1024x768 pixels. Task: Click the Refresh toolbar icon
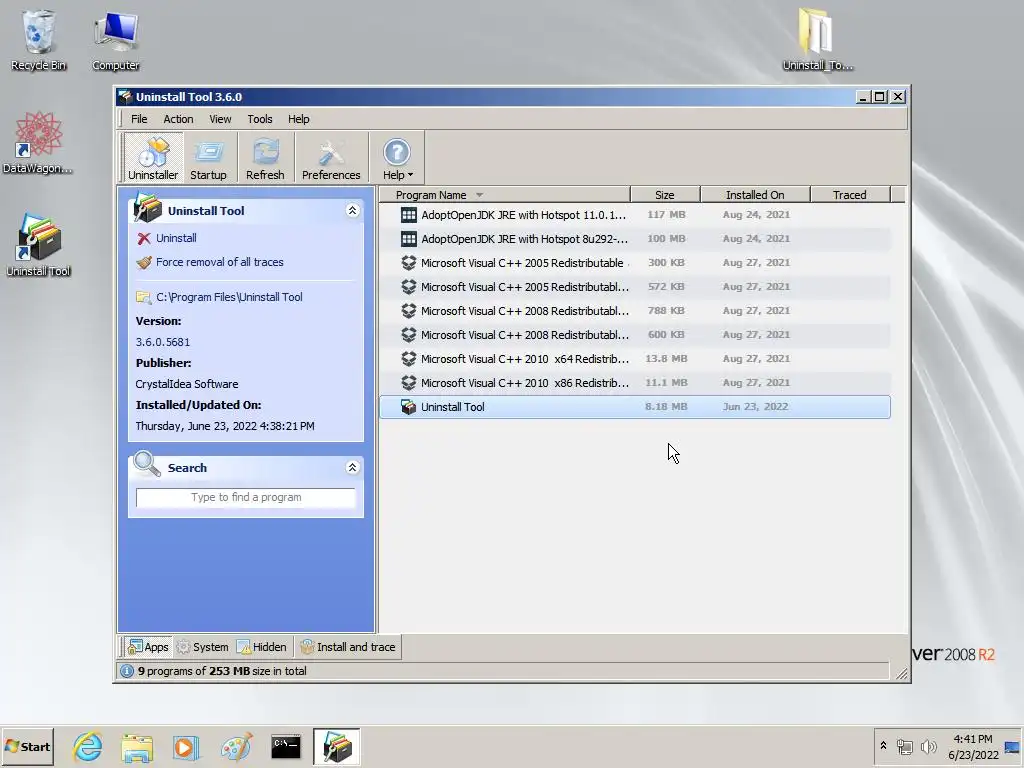pos(265,157)
